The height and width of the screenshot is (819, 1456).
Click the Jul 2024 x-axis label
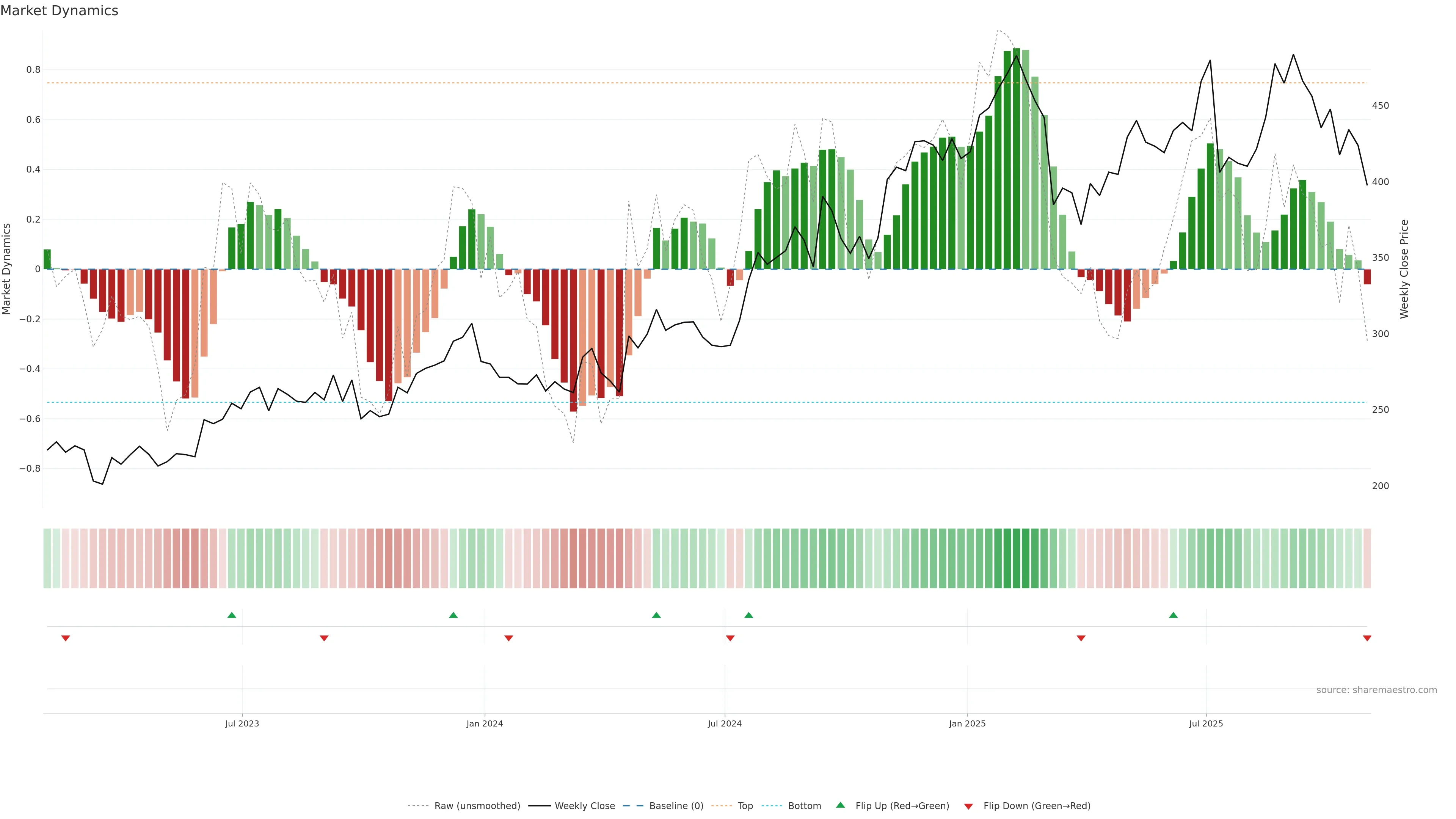[x=725, y=723]
